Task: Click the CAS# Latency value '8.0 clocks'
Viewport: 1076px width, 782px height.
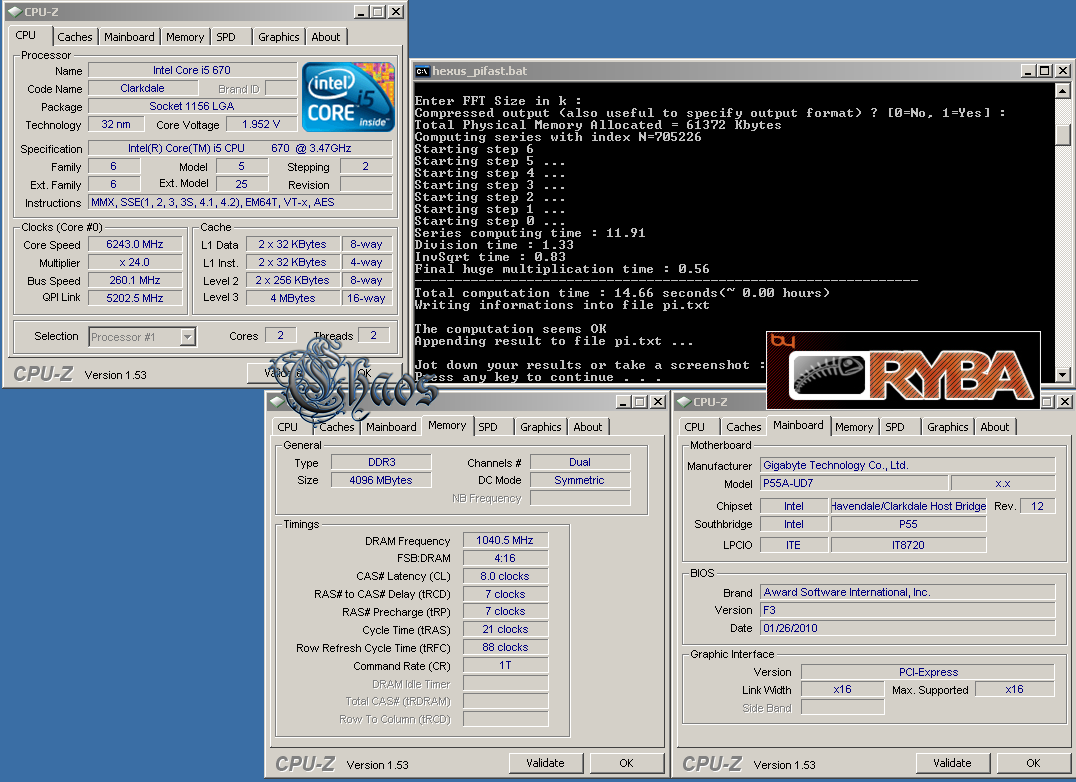Action: pos(505,576)
